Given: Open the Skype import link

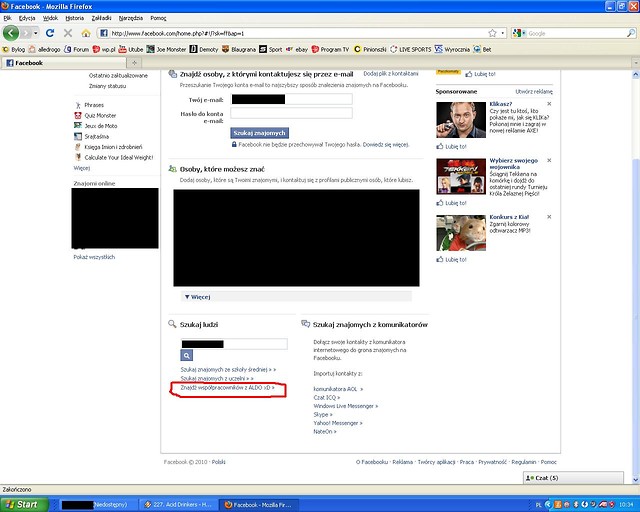Looking at the screenshot, I should 323,414.
